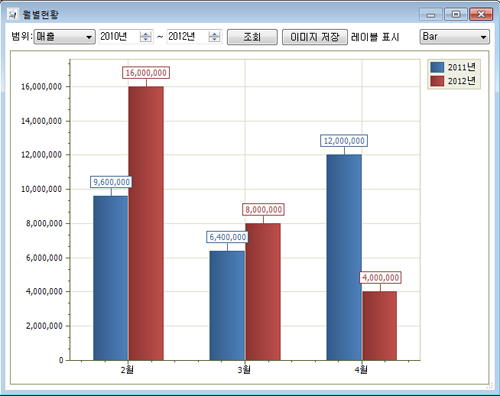Click the 2월 x-axis label
500x396 pixels.
pos(127,370)
